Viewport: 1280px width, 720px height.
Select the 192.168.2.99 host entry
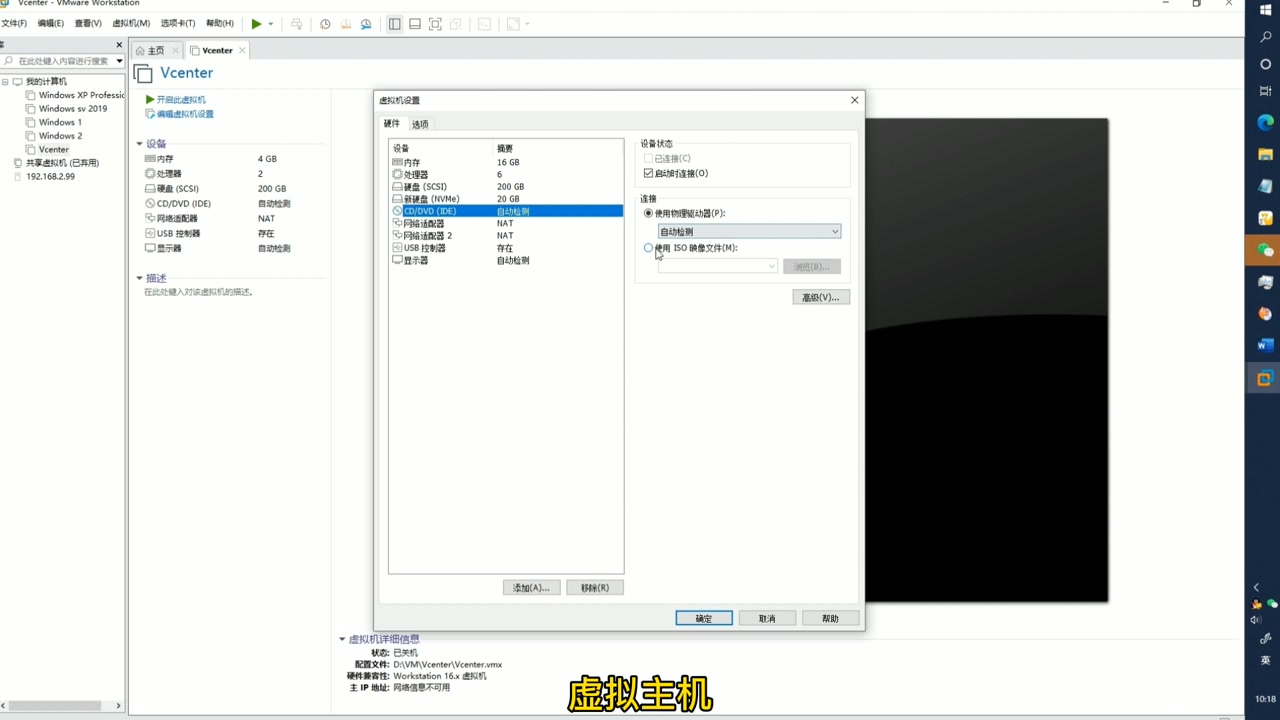(44, 176)
